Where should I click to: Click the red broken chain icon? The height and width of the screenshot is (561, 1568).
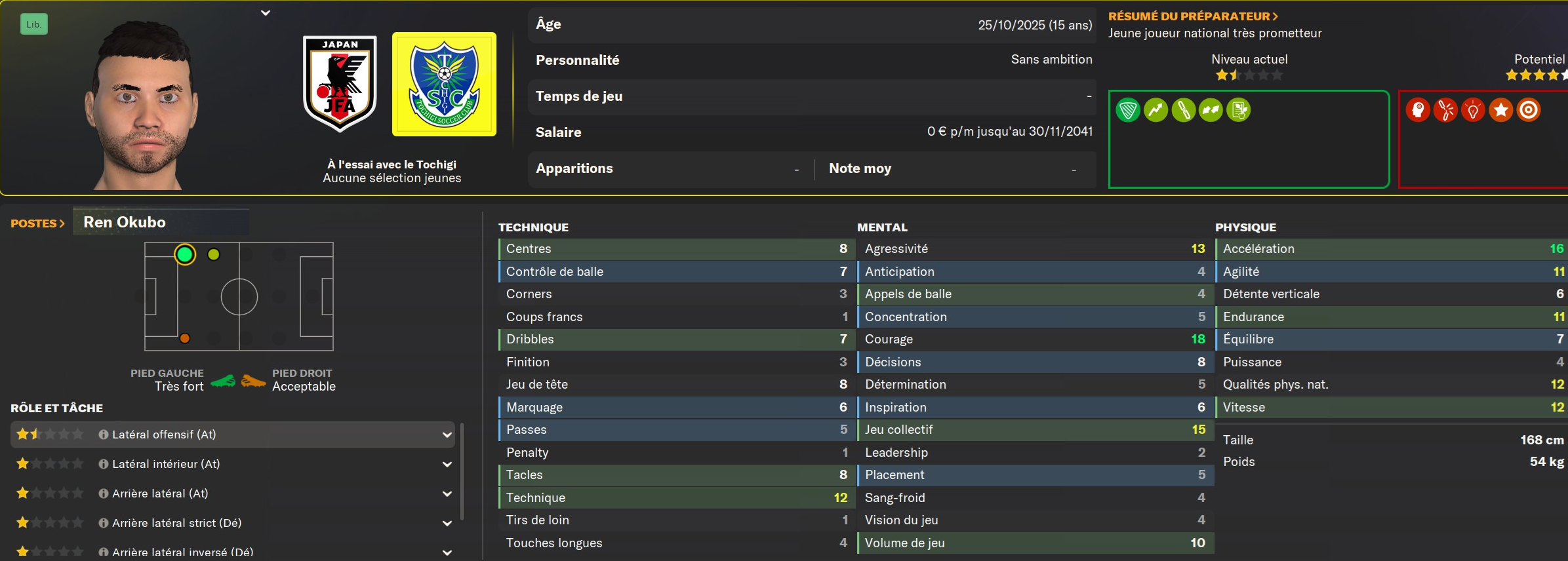pos(1445,110)
